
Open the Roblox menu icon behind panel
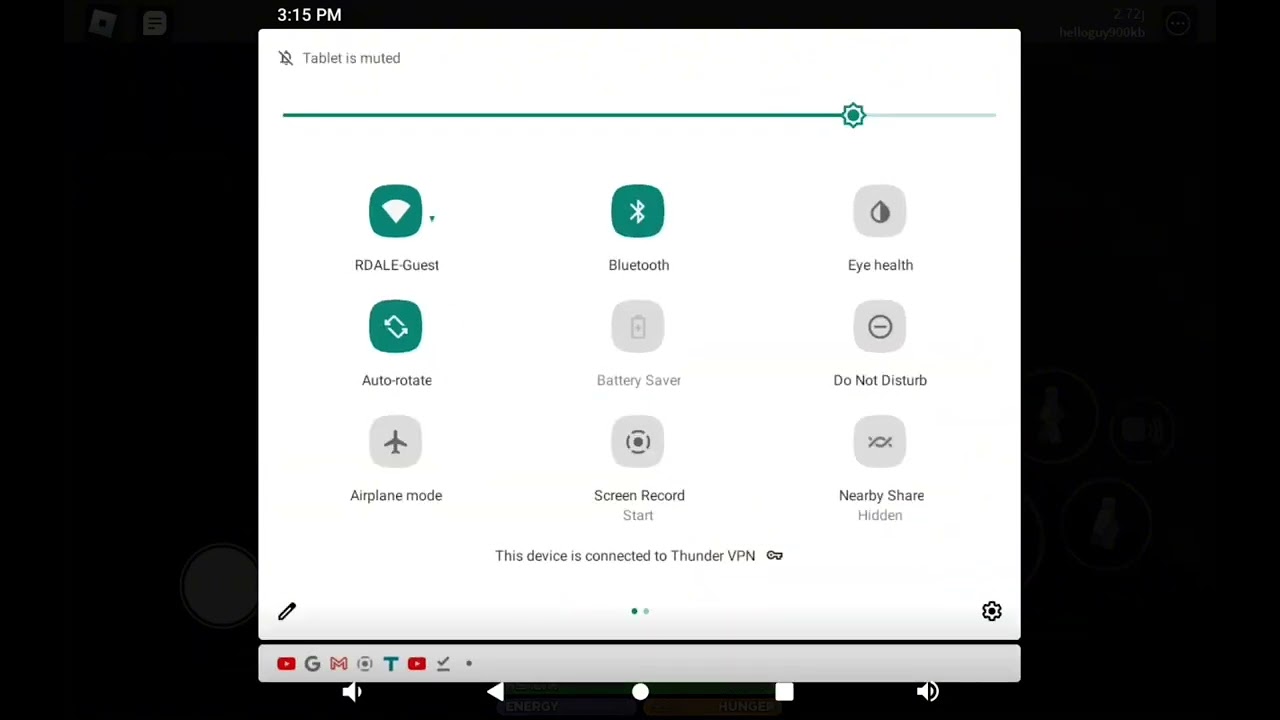pos(102,23)
